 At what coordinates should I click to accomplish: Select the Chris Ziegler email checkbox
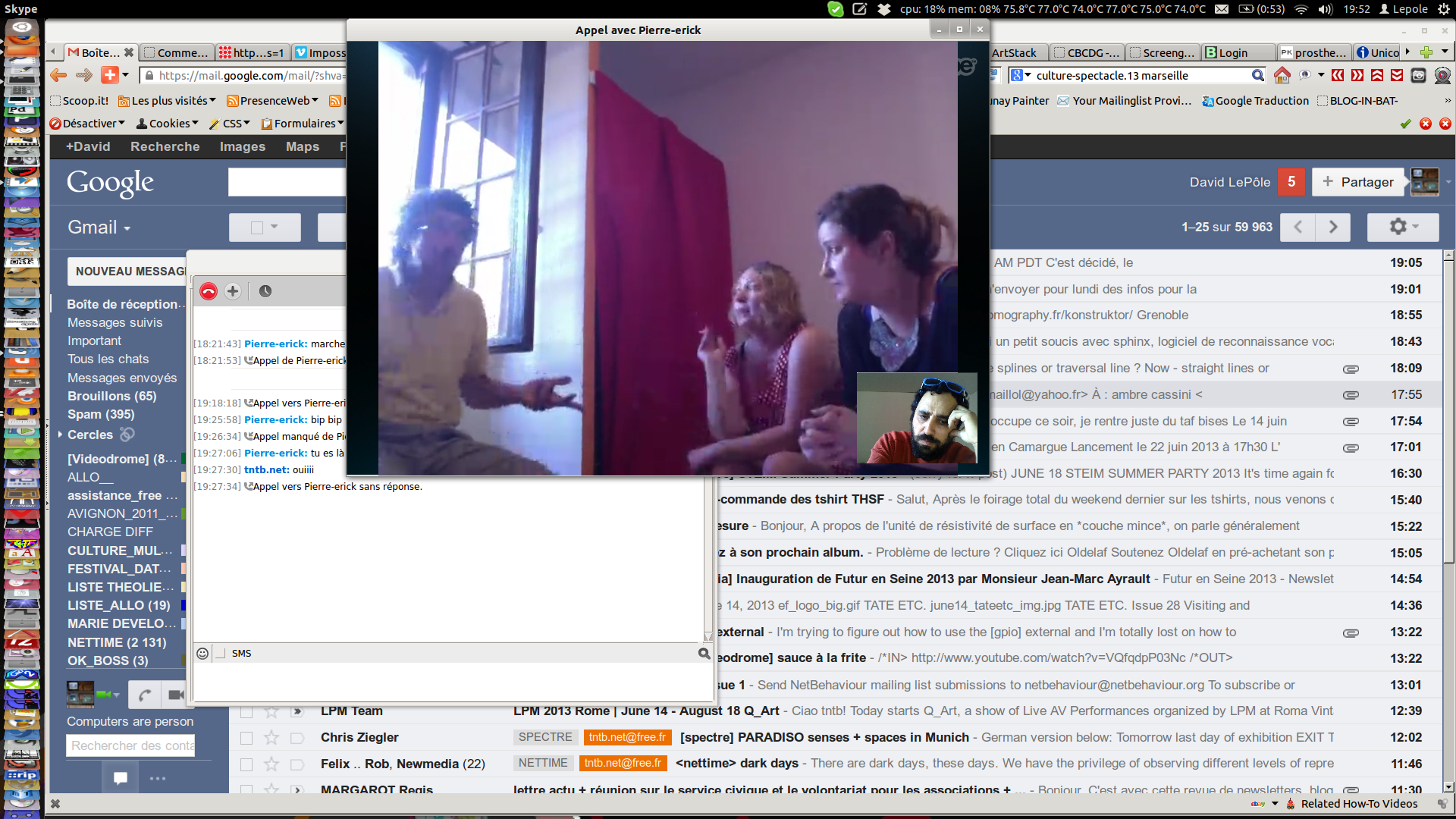click(x=246, y=738)
